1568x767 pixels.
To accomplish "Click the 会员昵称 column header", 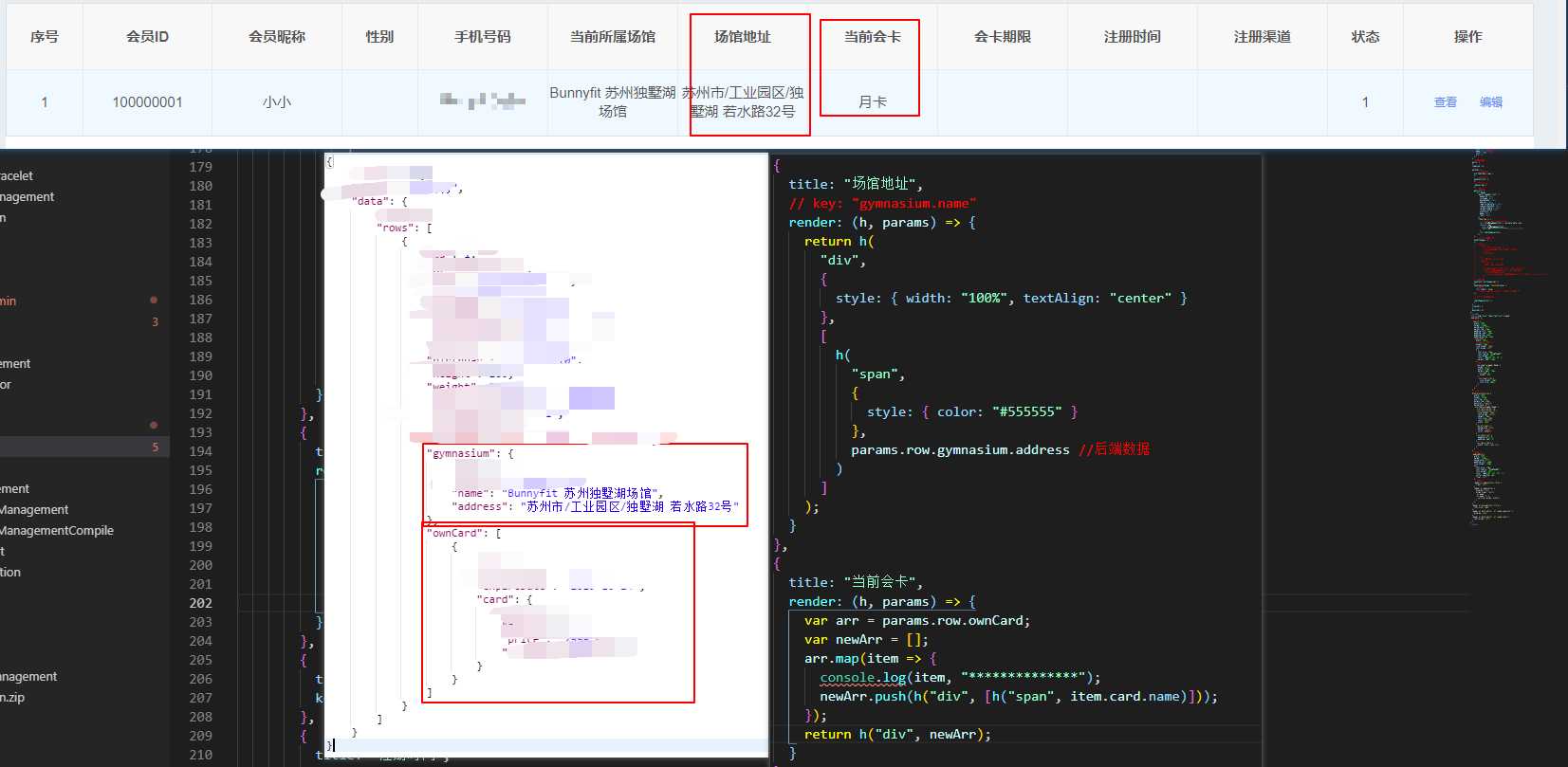I will (277, 37).
